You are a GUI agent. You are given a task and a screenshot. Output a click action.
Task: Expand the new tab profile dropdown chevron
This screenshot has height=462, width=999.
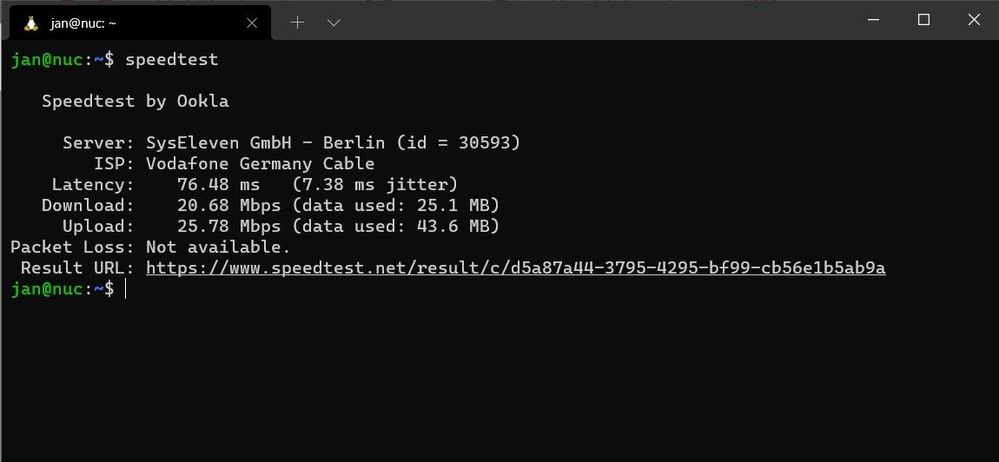coord(334,22)
